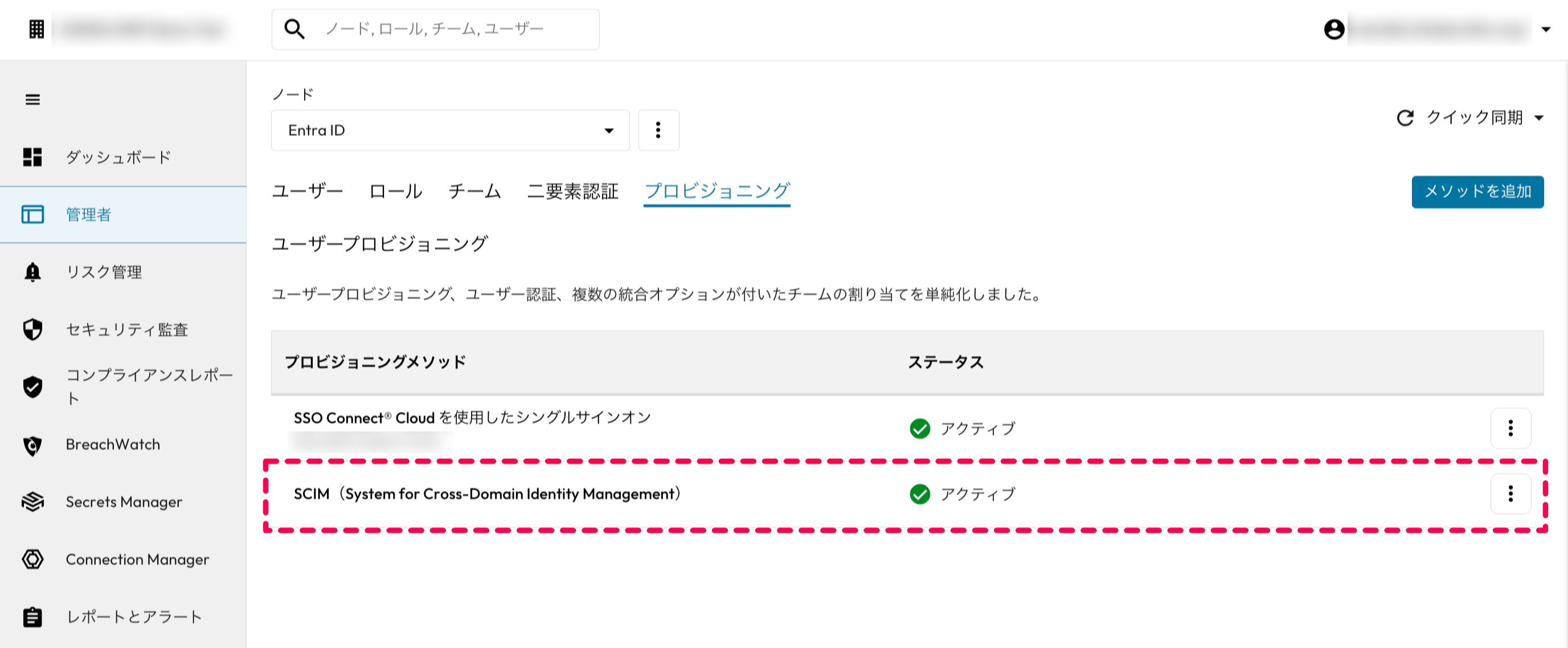Switch to the ロール tab
This screenshot has width=1568, height=648.
[396, 191]
